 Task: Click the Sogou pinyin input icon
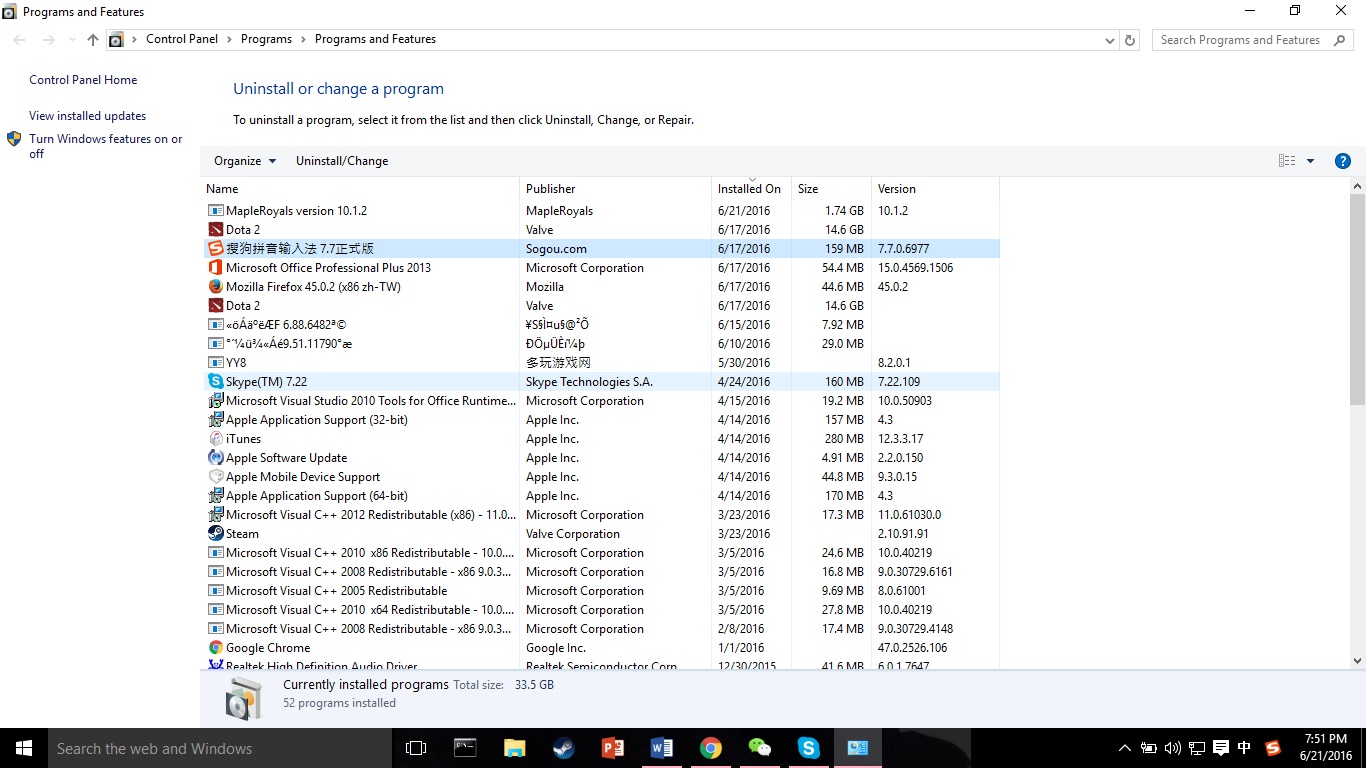tap(215, 249)
